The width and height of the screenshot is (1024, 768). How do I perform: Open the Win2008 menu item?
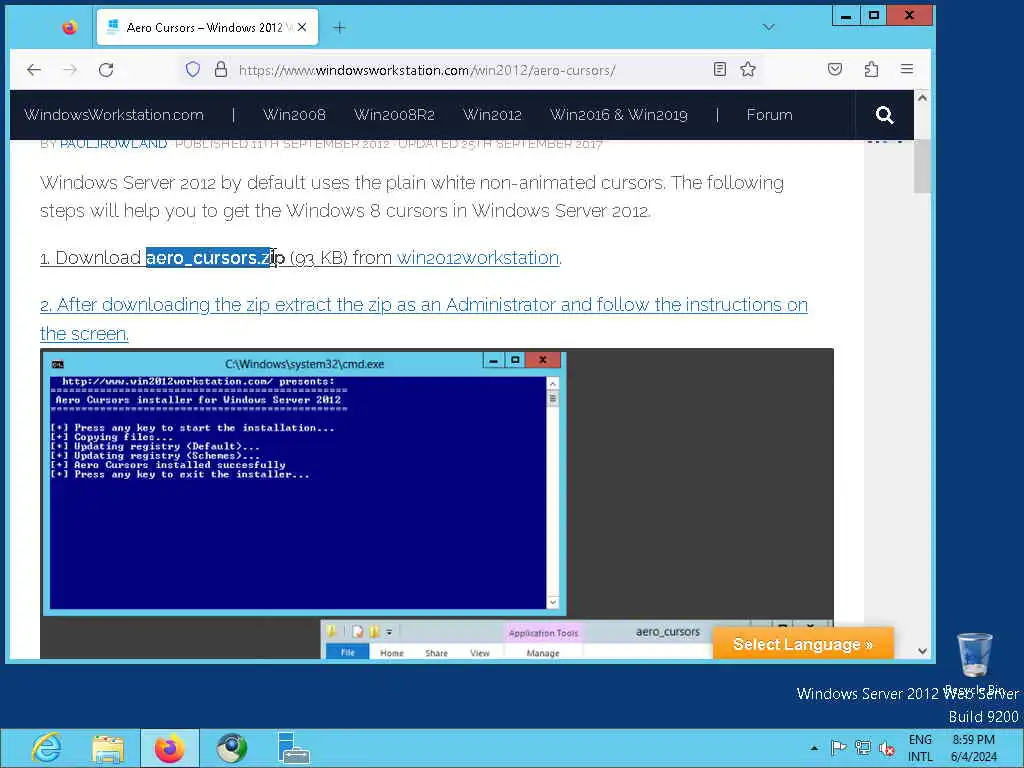pyautogui.click(x=294, y=115)
